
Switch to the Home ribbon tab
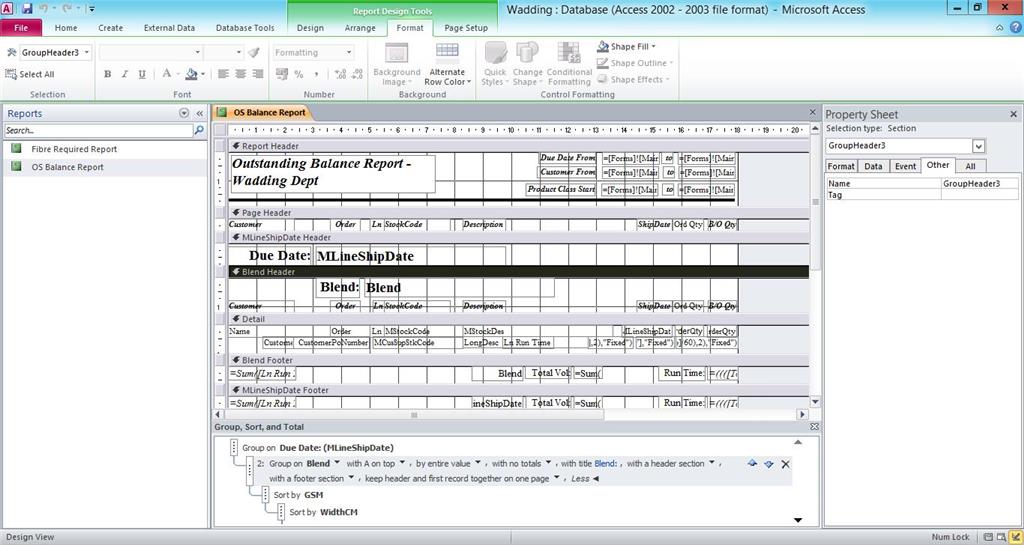pos(66,28)
